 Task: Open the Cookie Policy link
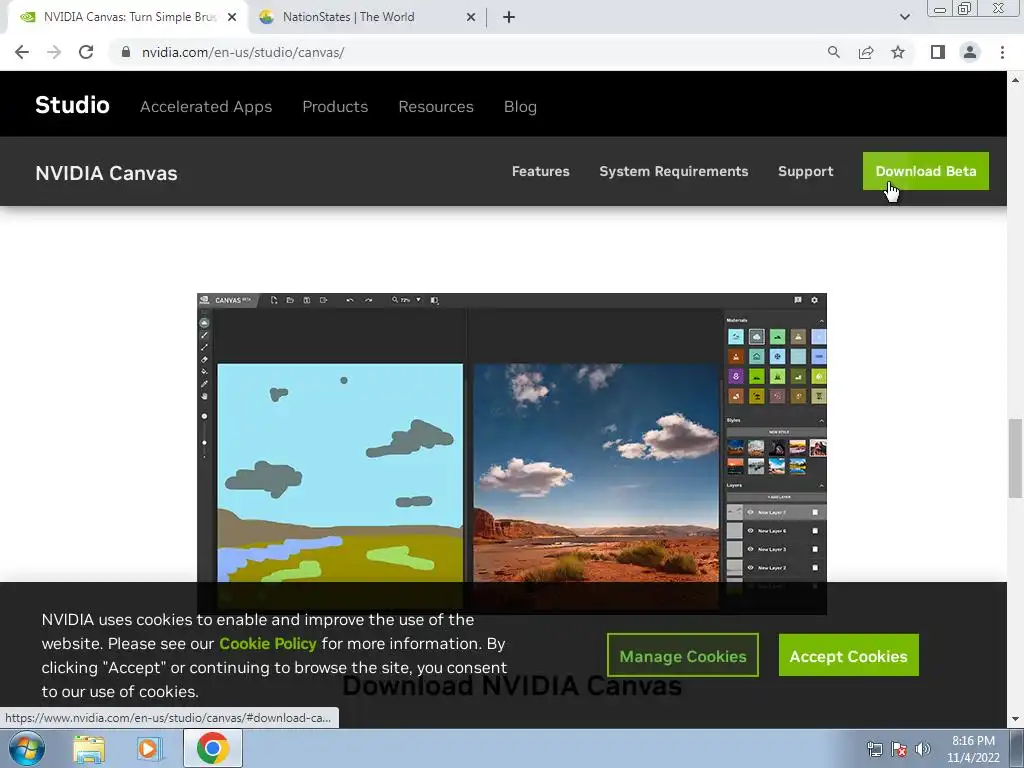point(268,643)
